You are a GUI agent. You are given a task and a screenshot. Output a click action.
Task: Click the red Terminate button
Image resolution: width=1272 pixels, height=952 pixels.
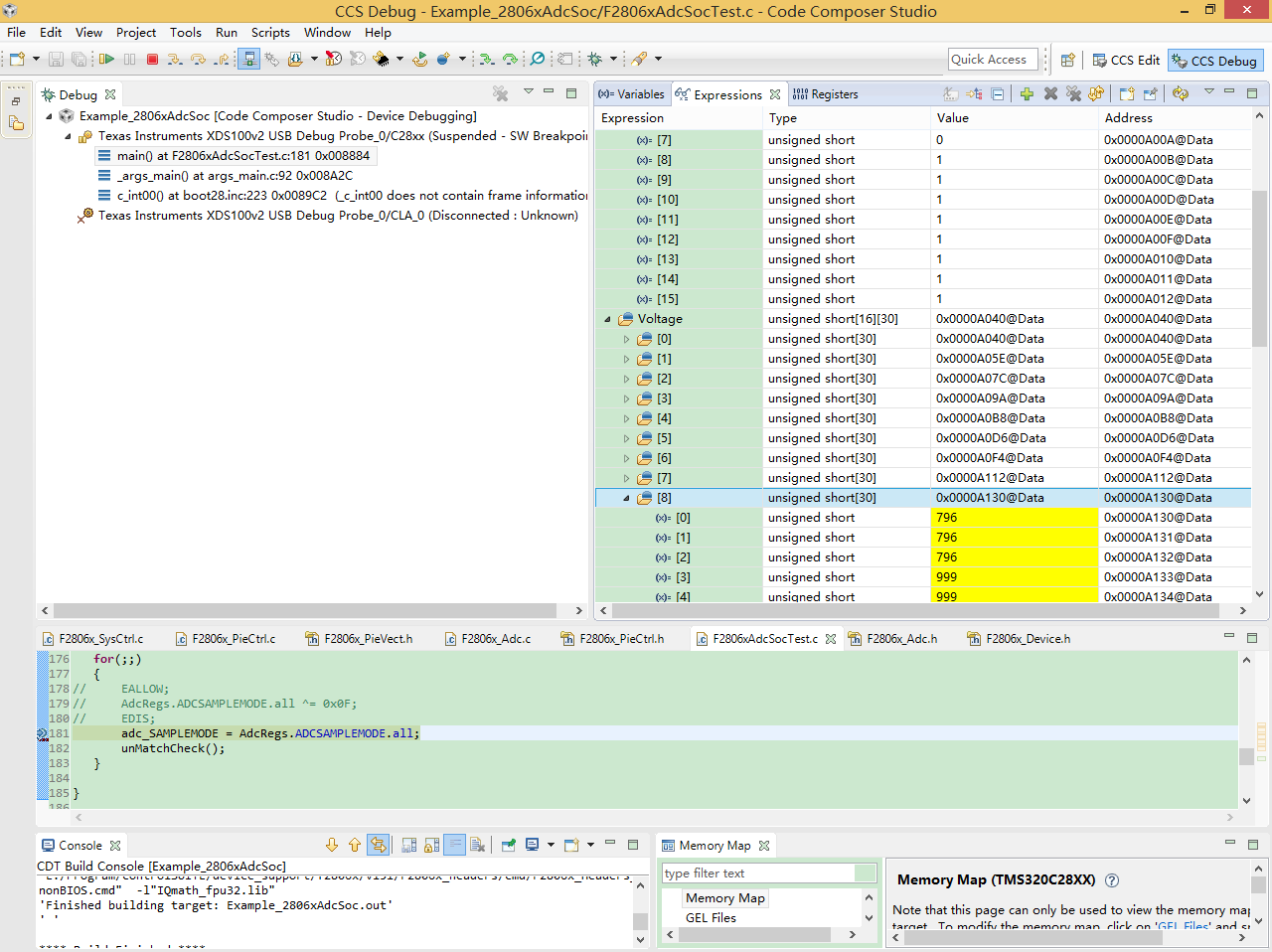152,60
